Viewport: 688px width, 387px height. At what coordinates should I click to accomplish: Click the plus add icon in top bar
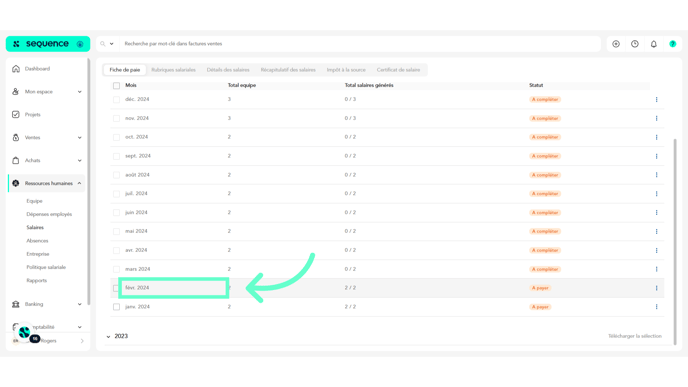pos(616,44)
